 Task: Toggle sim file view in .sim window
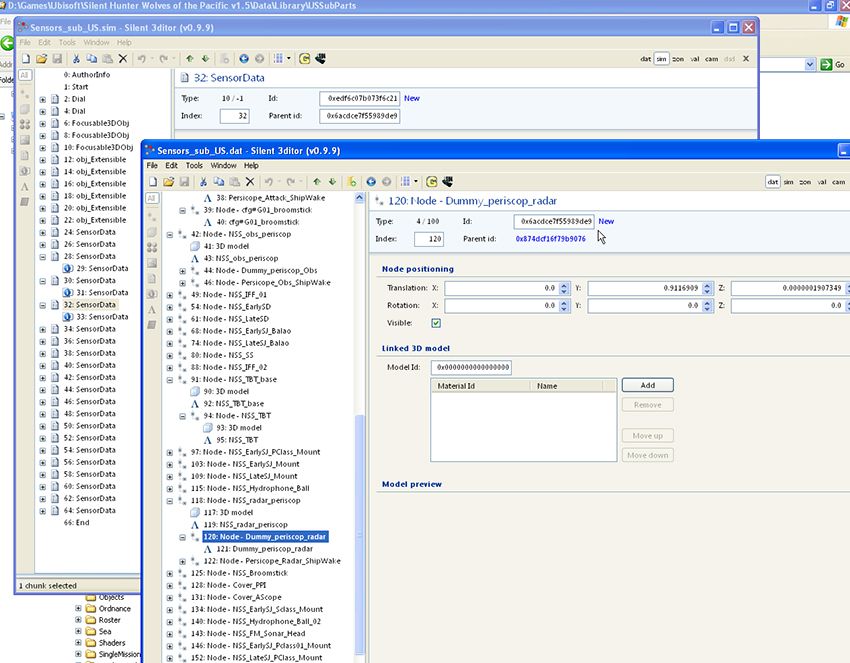pyautogui.click(x=661, y=59)
